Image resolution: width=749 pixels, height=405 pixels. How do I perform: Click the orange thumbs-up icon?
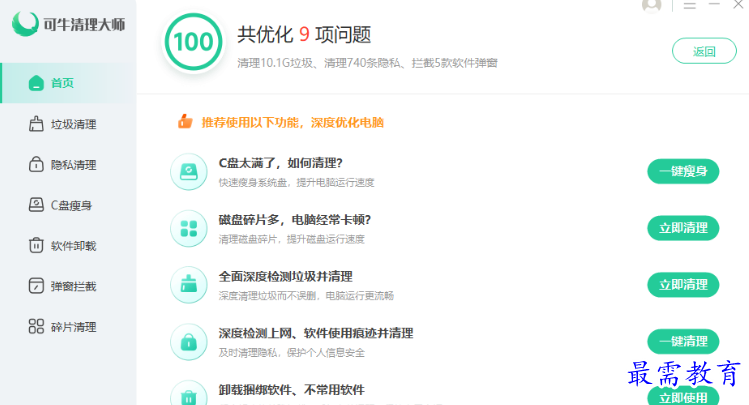pos(185,122)
